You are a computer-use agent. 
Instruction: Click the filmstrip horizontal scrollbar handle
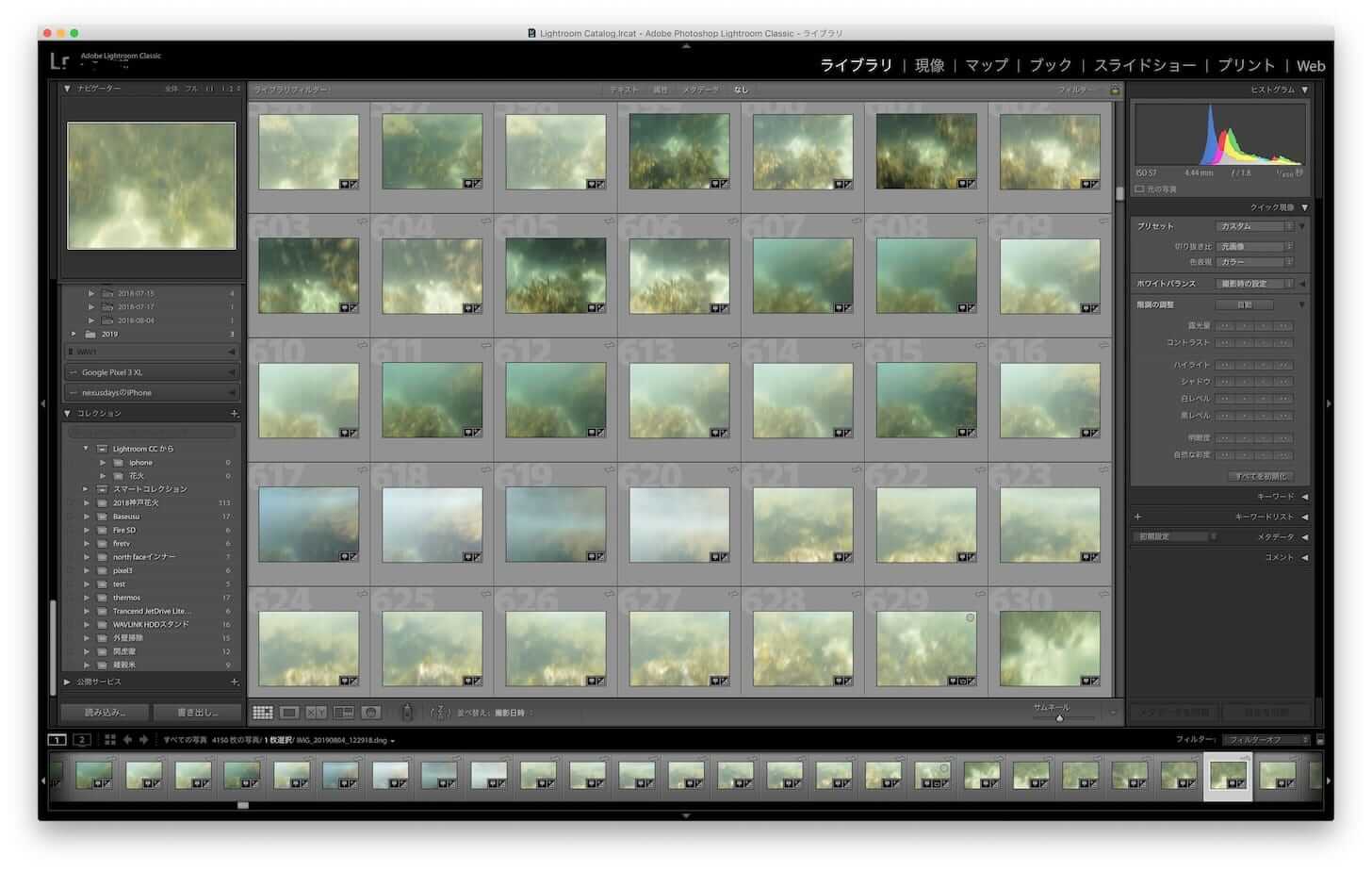[x=243, y=806]
